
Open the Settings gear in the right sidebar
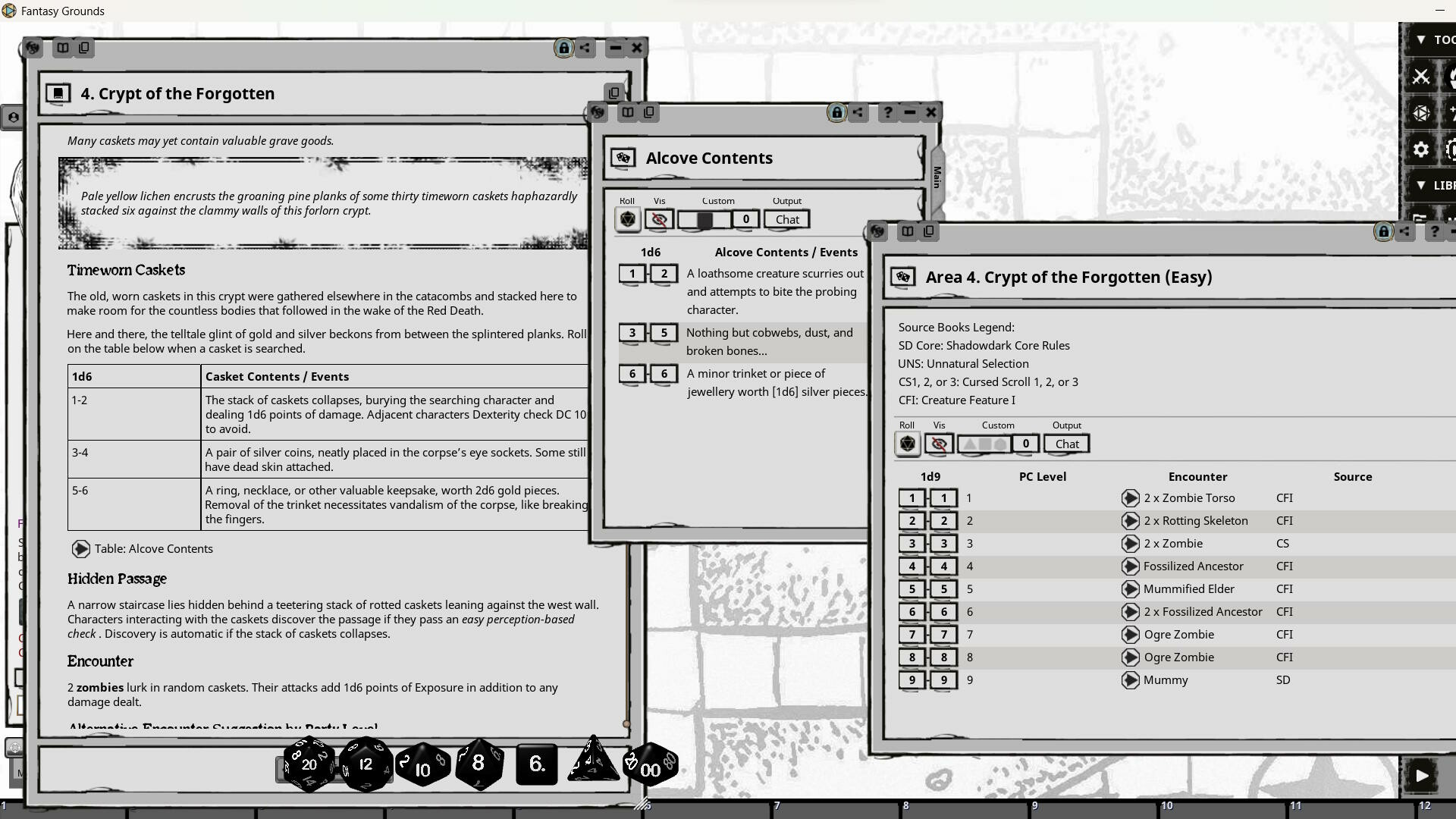point(1420,149)
